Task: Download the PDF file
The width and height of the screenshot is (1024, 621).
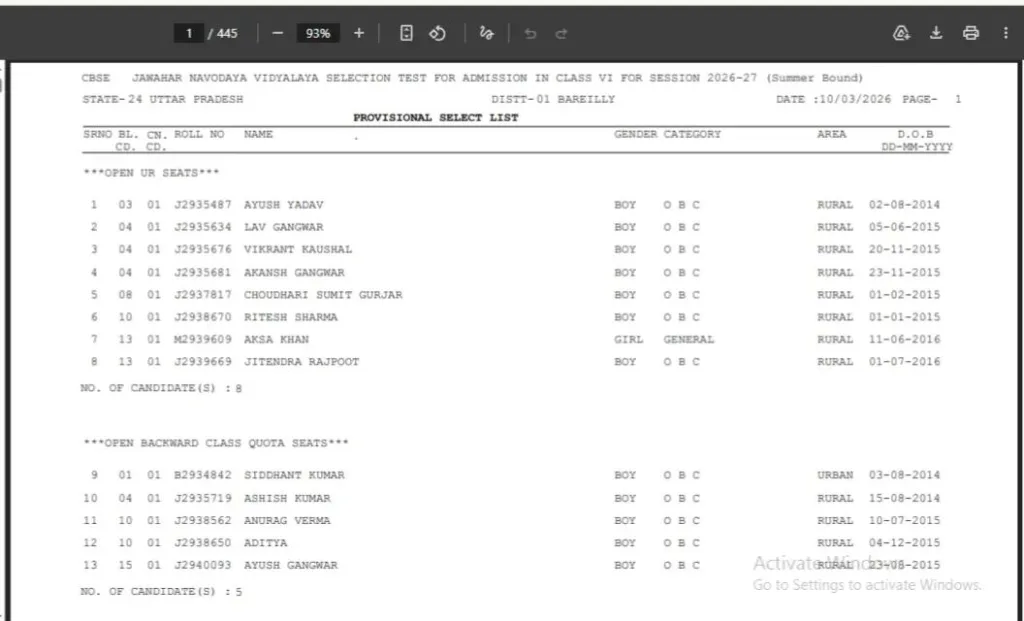Action: pyautogui.click(x=936, y=33)
